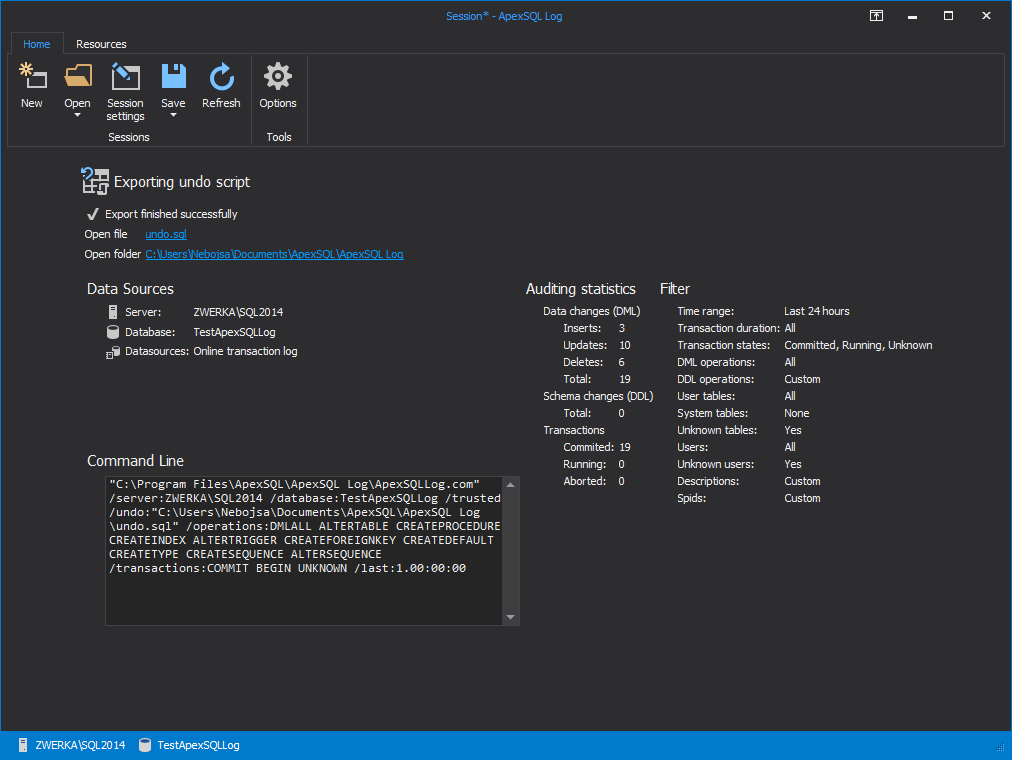Click the ribbon collapse icon in title bar

coord(876,16)
